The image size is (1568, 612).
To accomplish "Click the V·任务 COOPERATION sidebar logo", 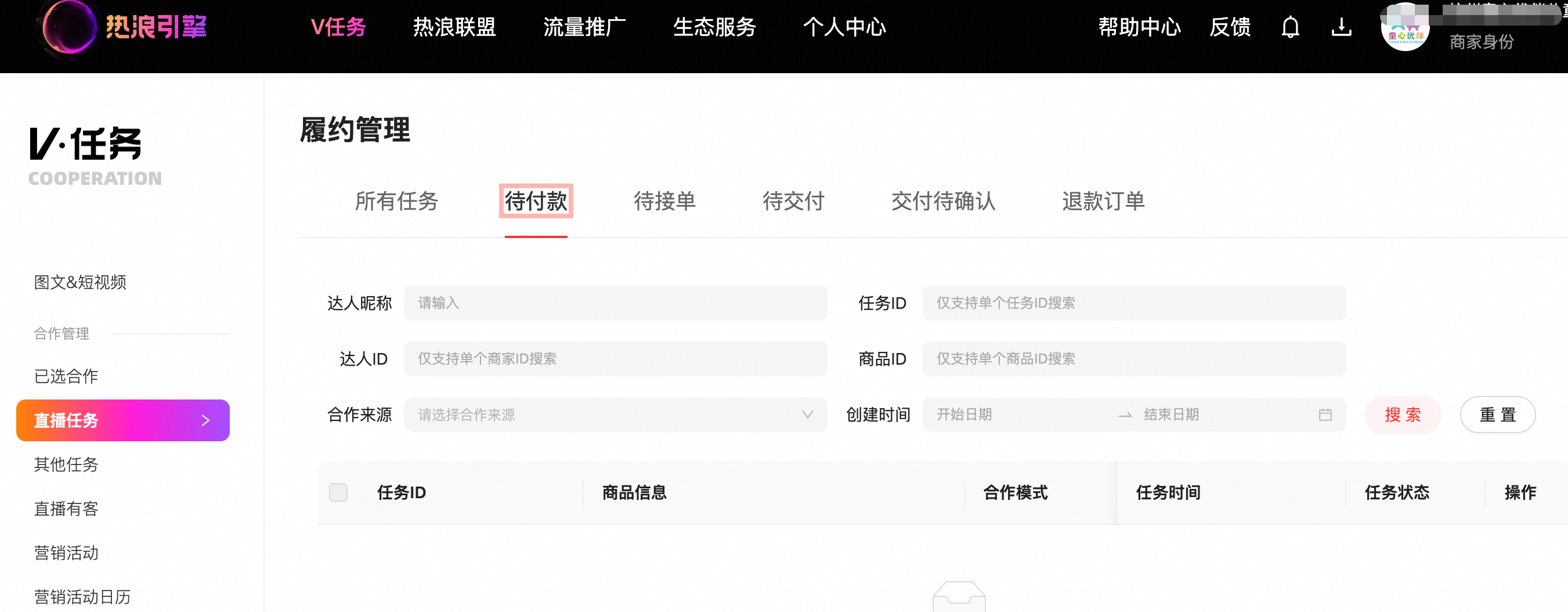I will pyautogui.click(x=95, y=156).
